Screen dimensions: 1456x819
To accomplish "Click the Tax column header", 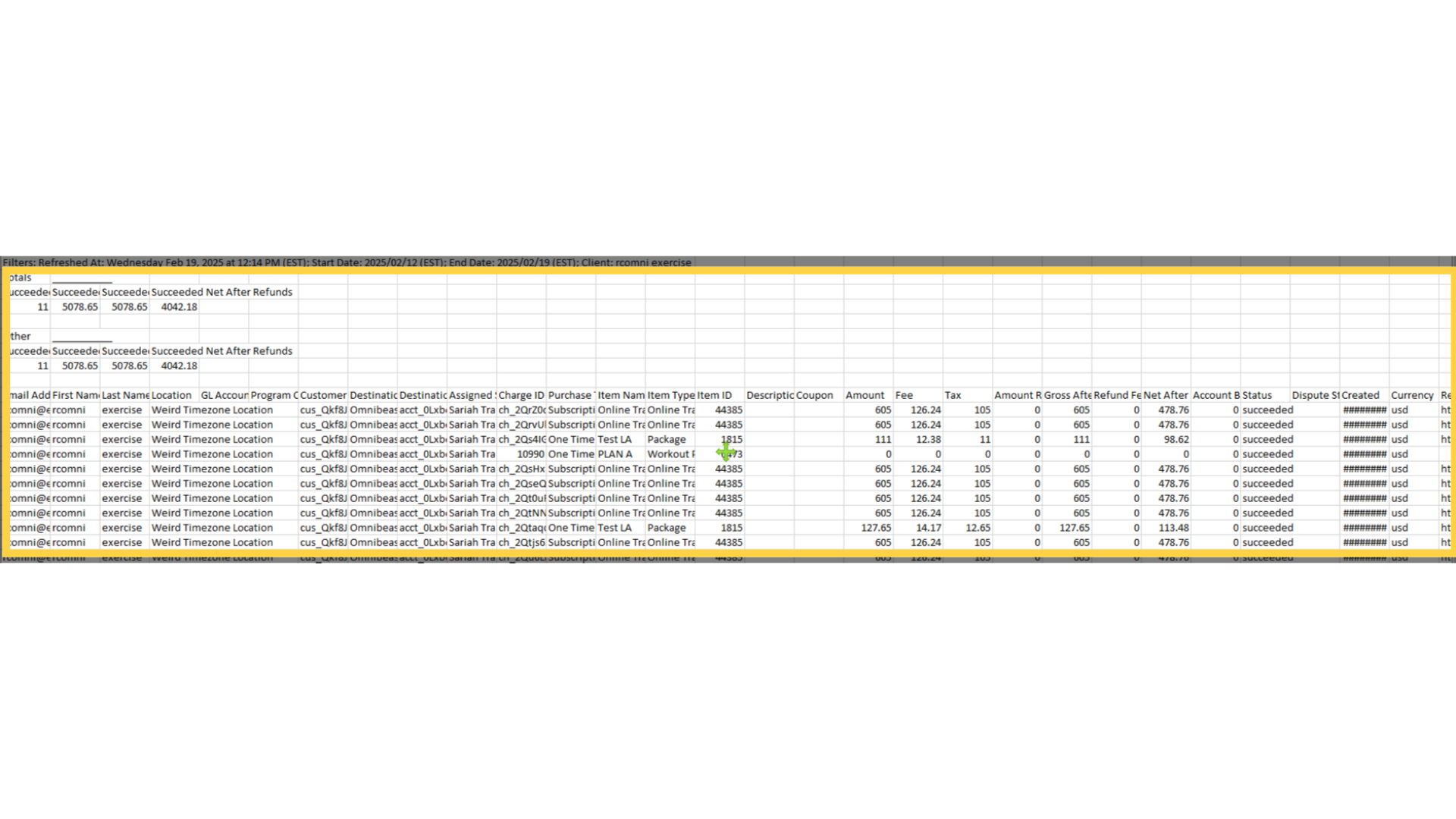I will [x=951, y=394].
